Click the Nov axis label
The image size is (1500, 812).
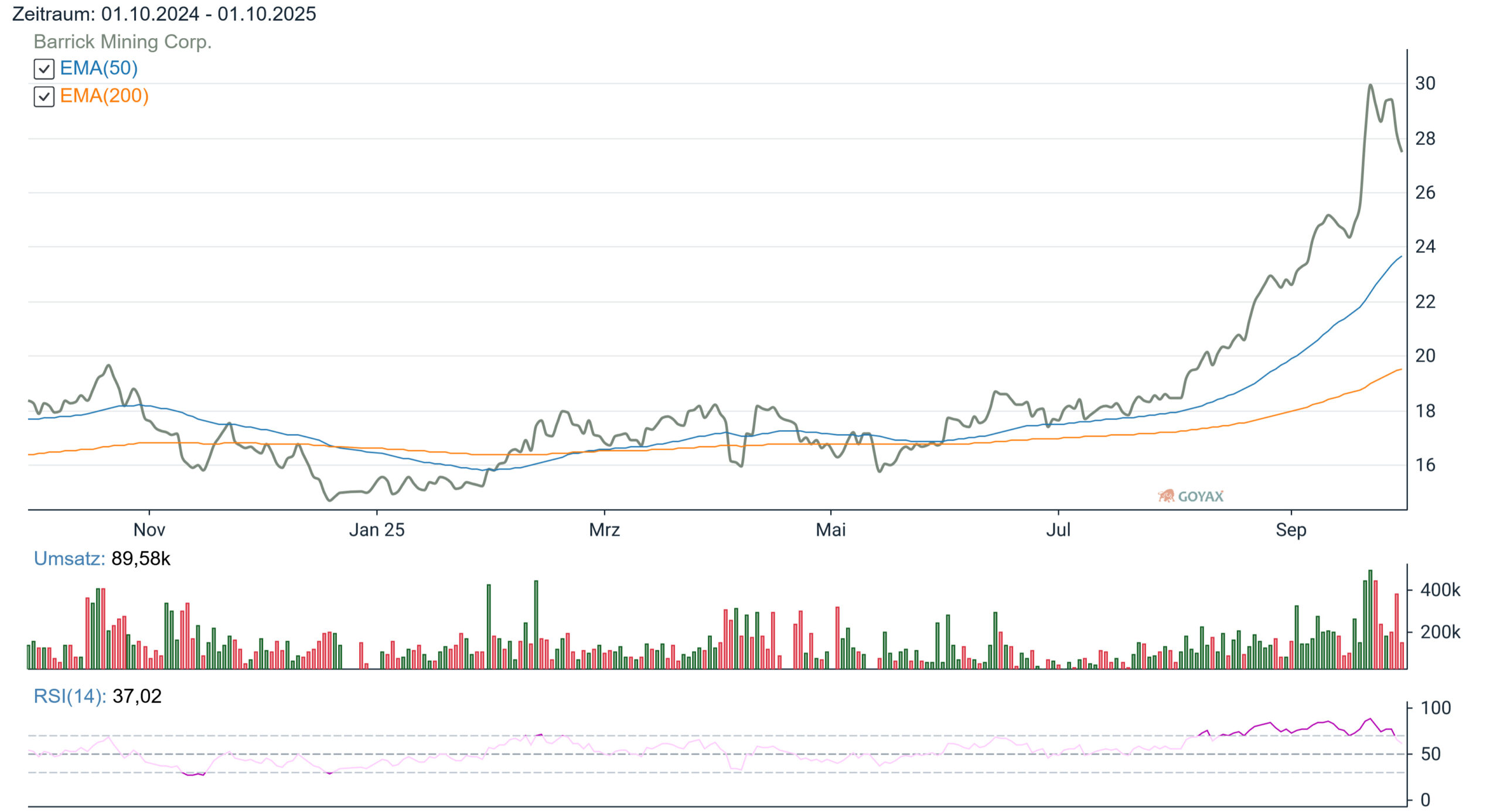click(149, 530)
